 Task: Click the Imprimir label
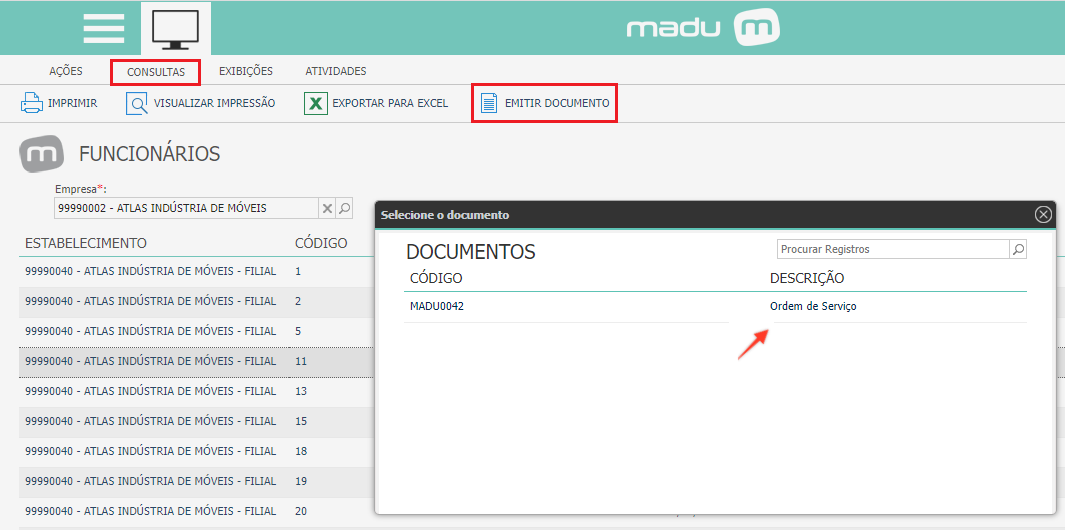pos(73,104)
